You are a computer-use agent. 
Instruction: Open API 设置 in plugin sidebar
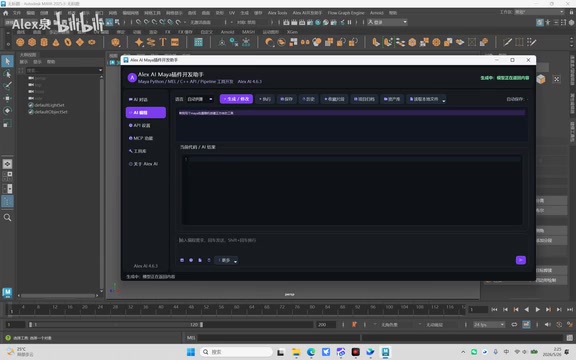point(146,125)
